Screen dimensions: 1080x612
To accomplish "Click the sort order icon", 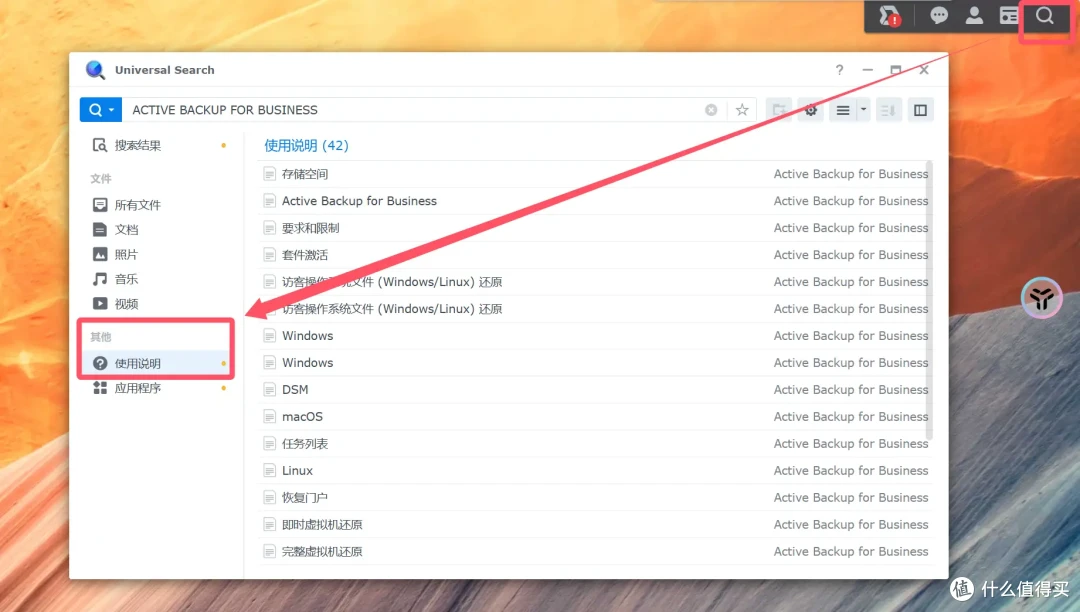I will click(x=889, y=110).
